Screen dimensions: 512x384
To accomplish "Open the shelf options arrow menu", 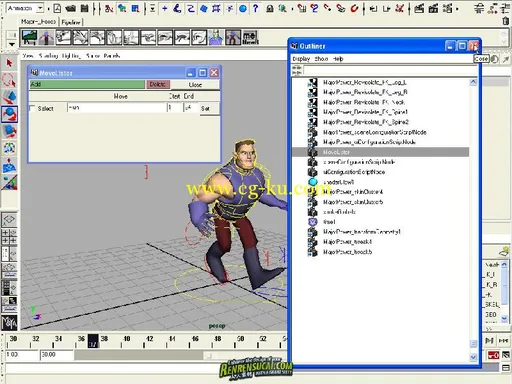I will (12, 44).
